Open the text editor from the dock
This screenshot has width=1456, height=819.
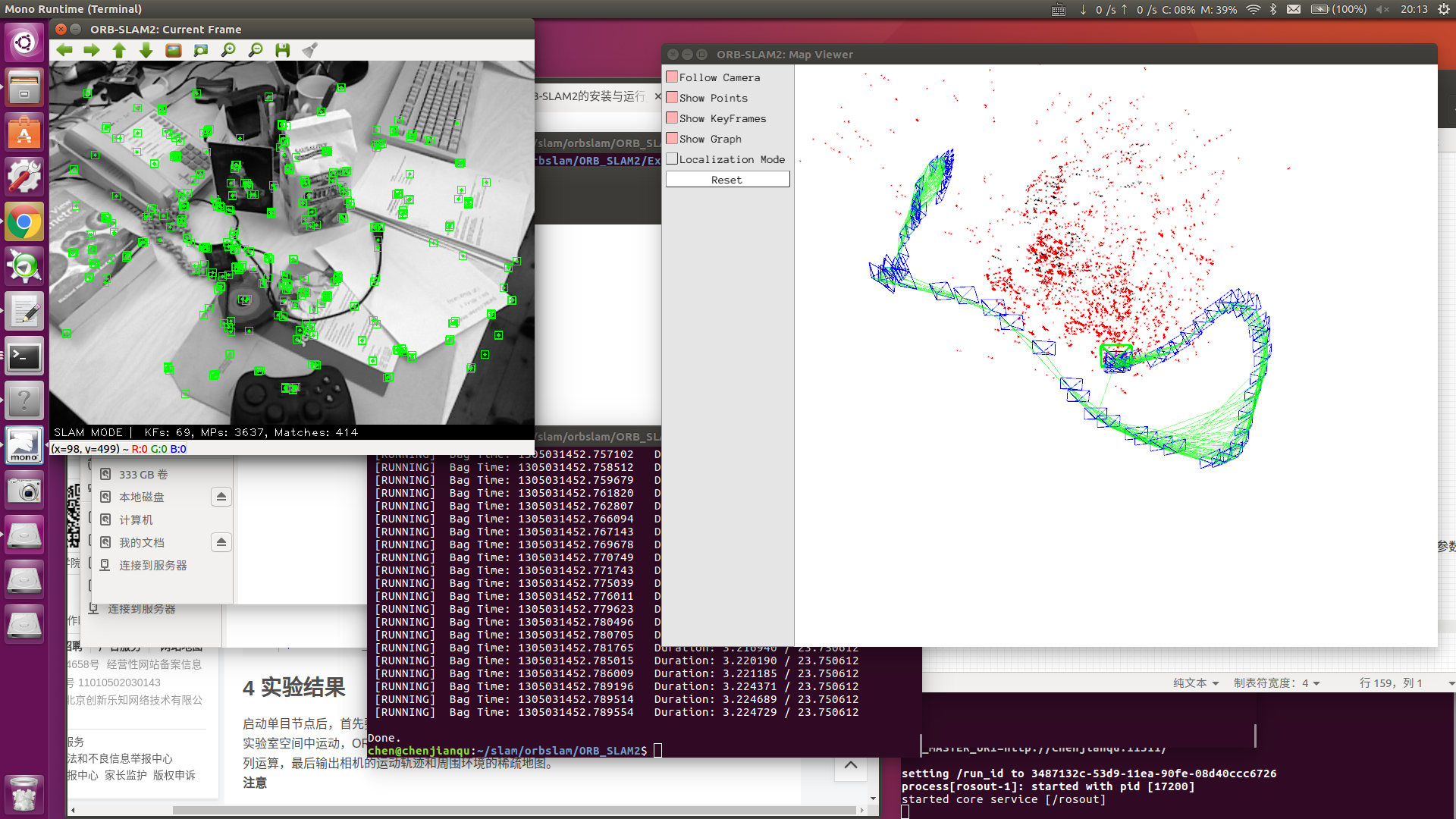[24, 312]
